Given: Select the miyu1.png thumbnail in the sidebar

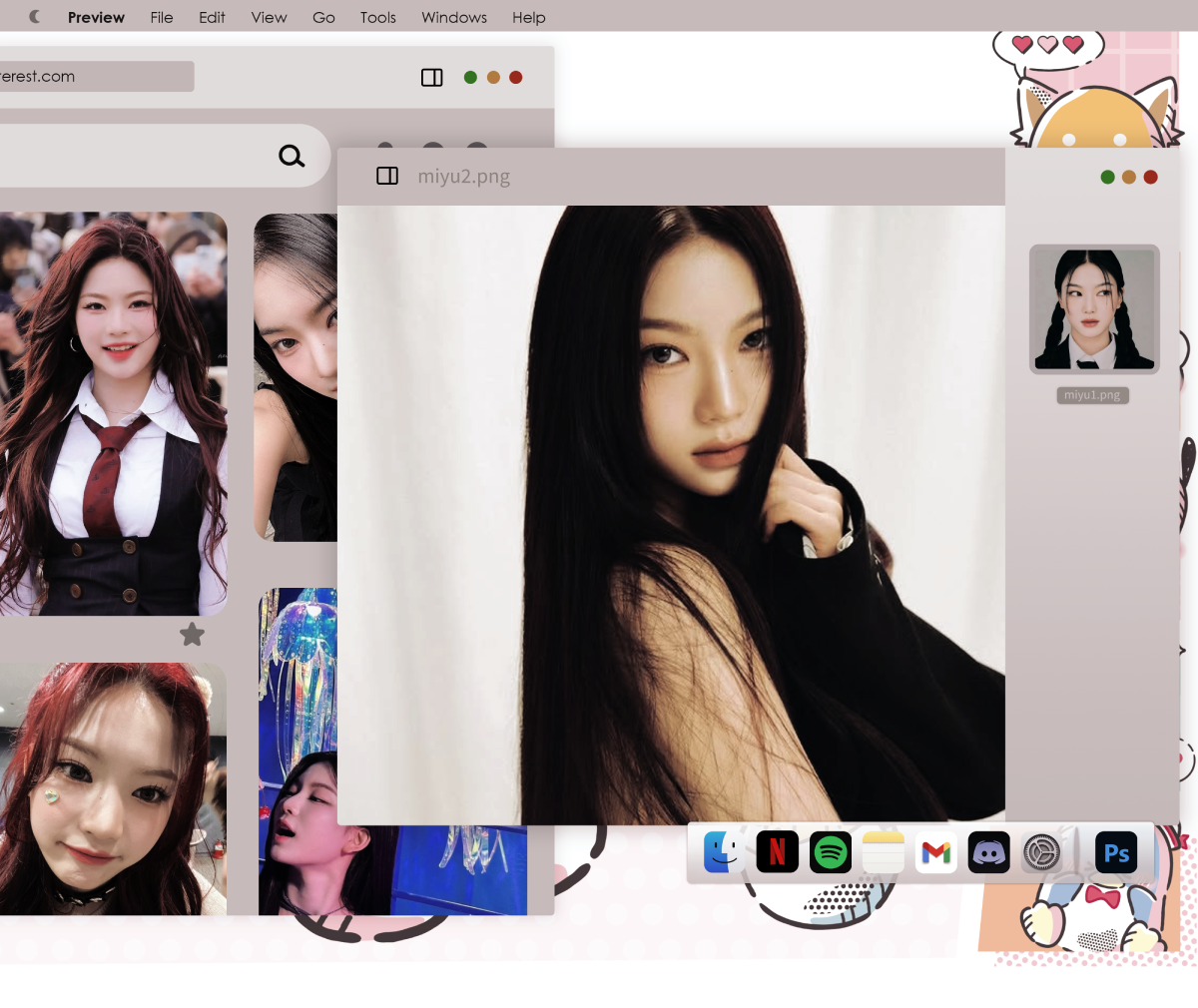Looking at the screenshot, I should point(1094,309).
